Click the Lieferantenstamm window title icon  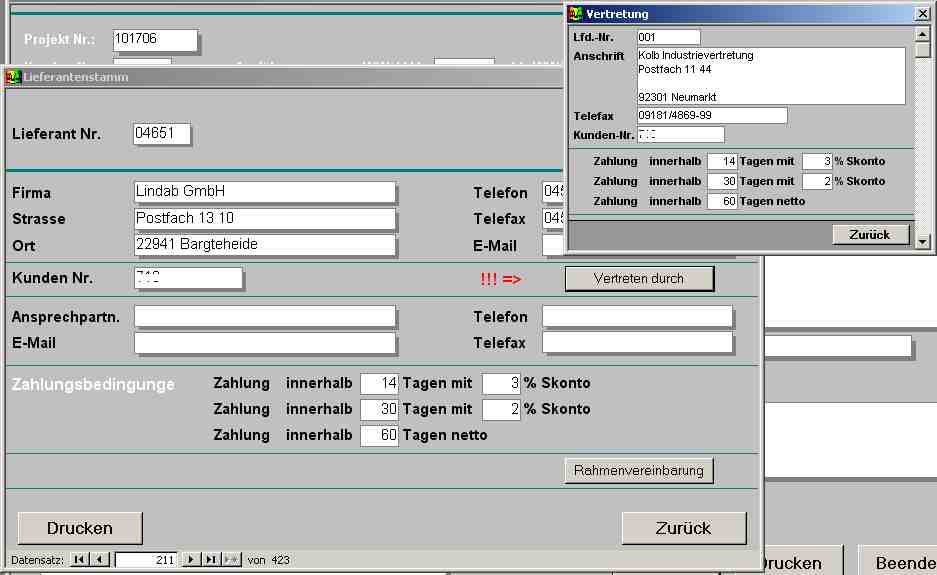tap(13, 77)
